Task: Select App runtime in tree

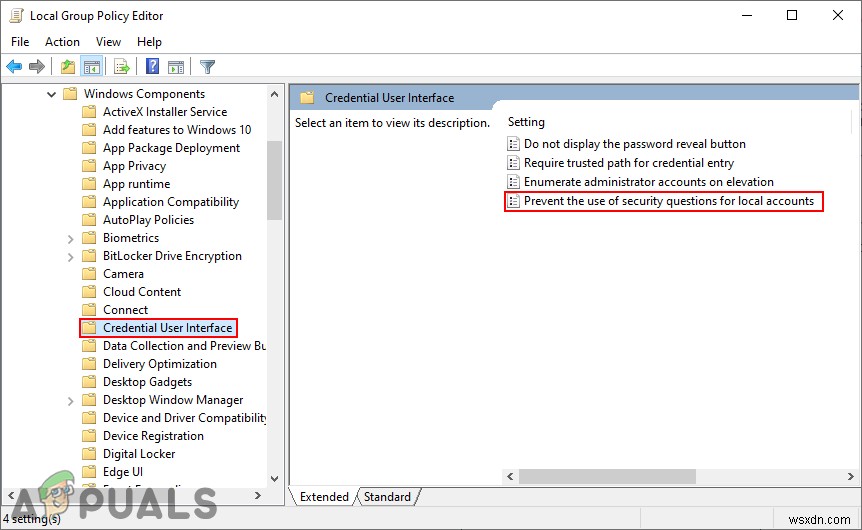Action: tap(136, 184)
